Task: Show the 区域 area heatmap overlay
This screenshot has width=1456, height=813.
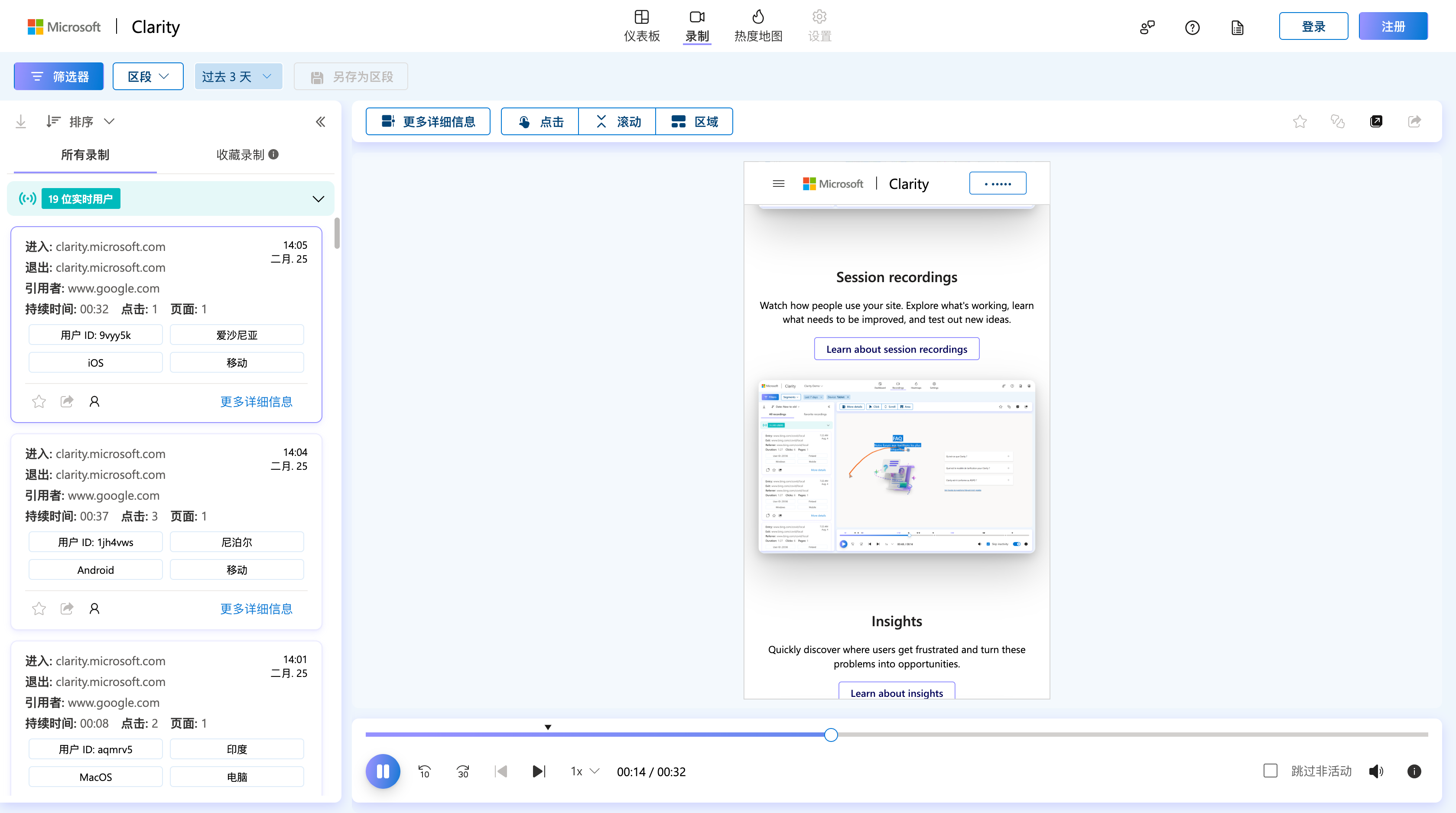Action: pyautogui.click(x=694, y=121)
